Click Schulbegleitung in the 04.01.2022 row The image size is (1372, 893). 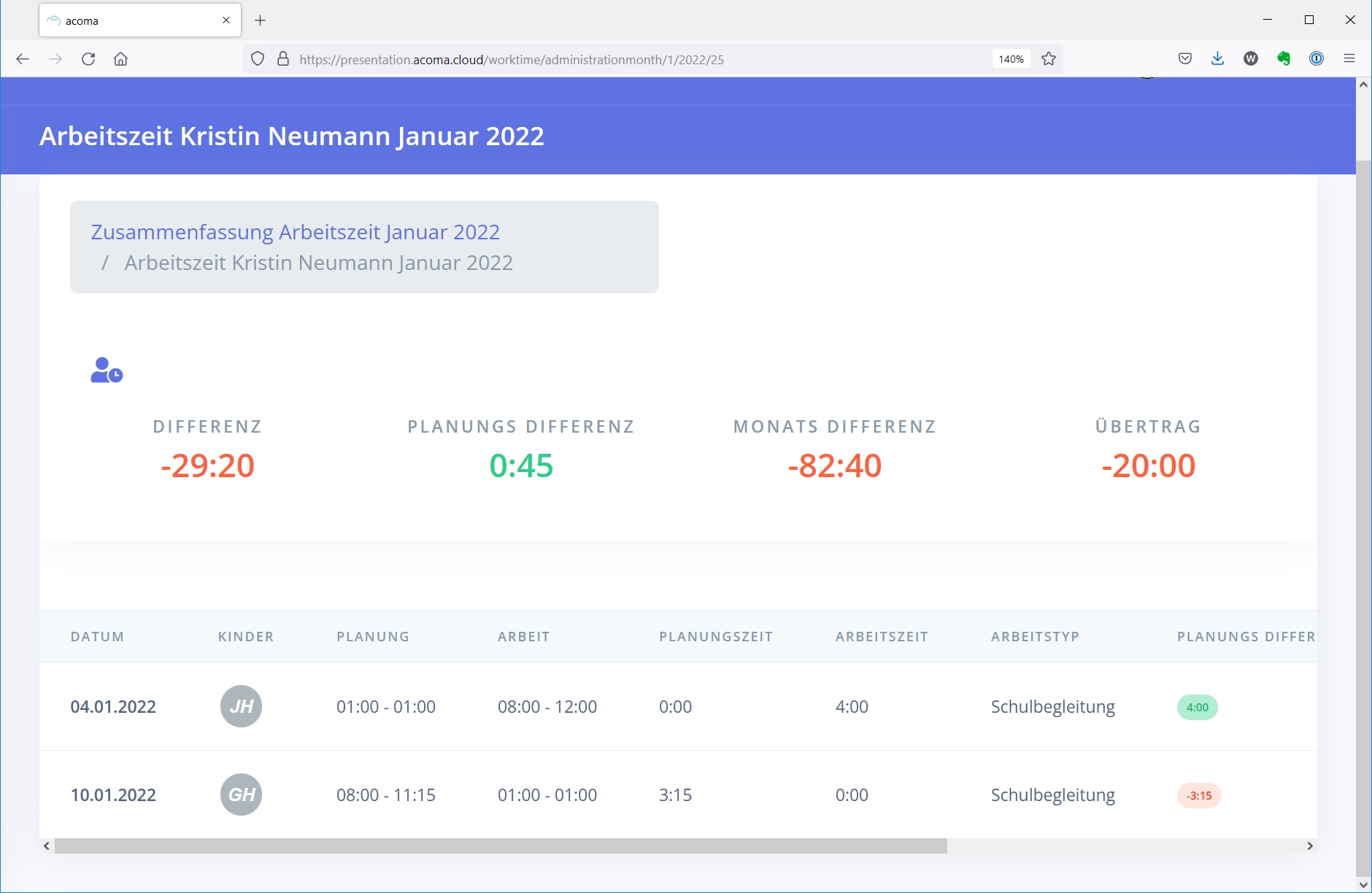point(1053,707)
